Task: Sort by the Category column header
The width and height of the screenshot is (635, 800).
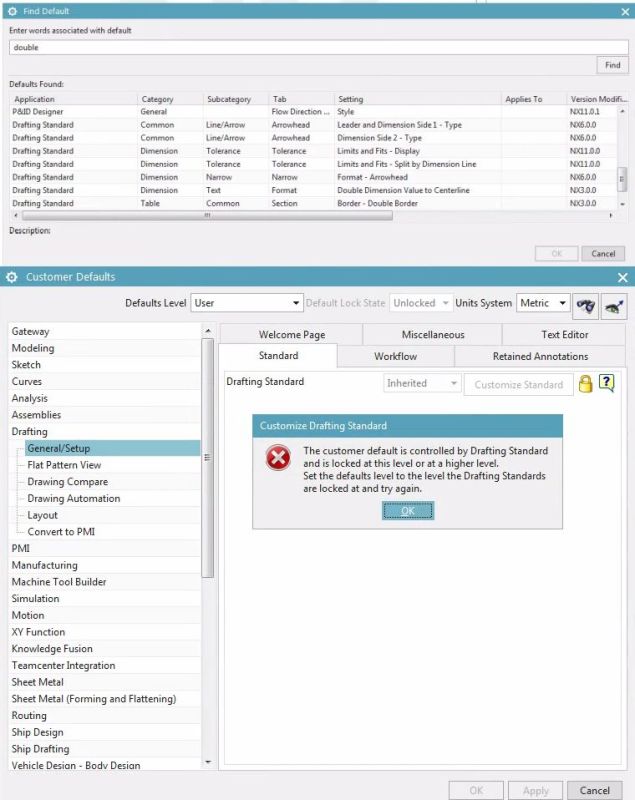Action: [x=170, y=99]
